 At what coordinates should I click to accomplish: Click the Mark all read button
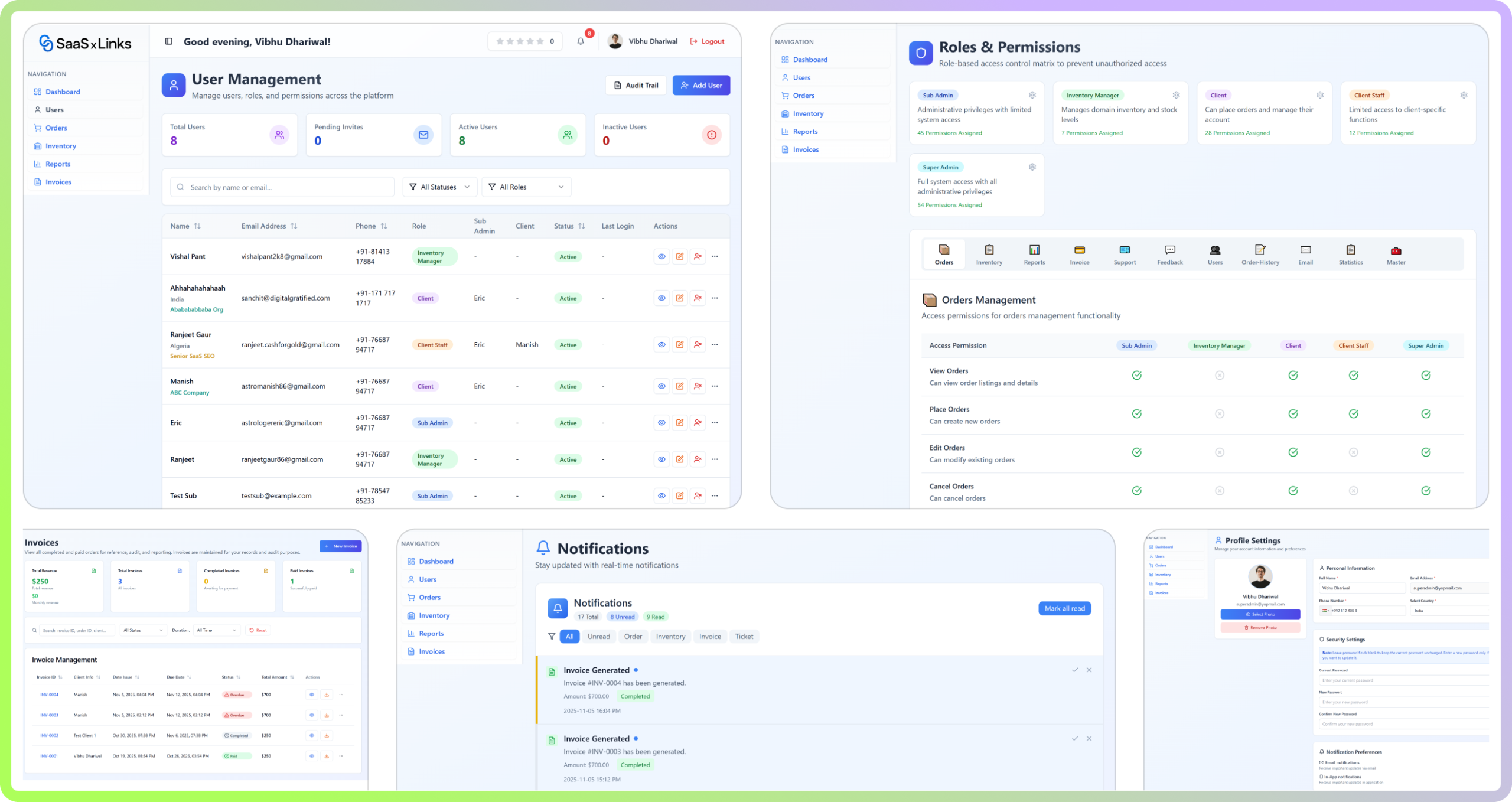pyautogui.click(x=1064, y=608)
